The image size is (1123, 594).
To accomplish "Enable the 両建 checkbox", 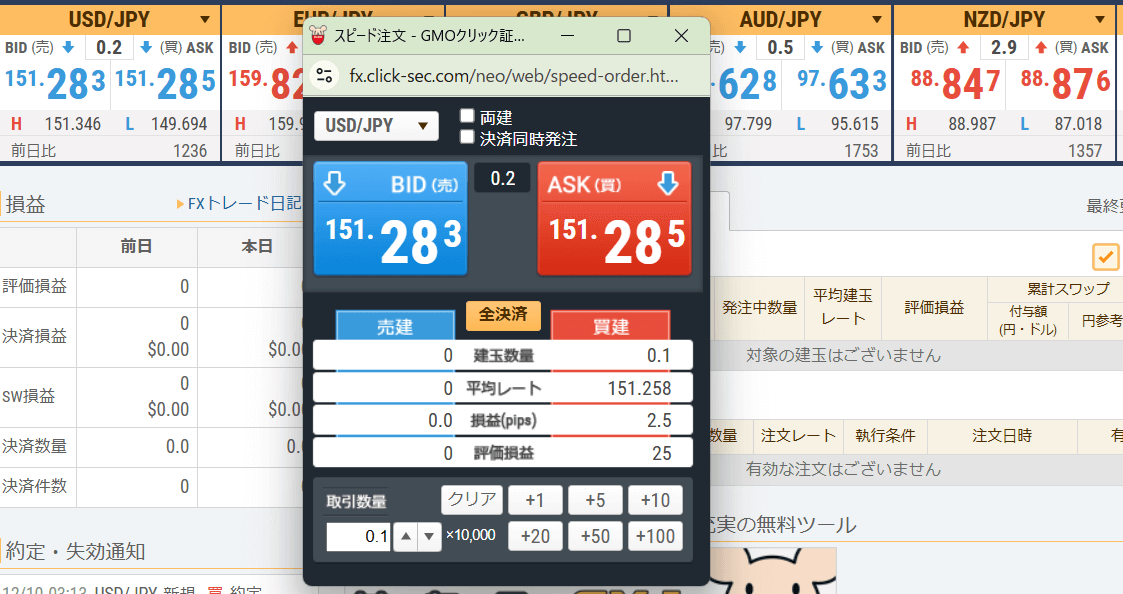I will point(467,117).
